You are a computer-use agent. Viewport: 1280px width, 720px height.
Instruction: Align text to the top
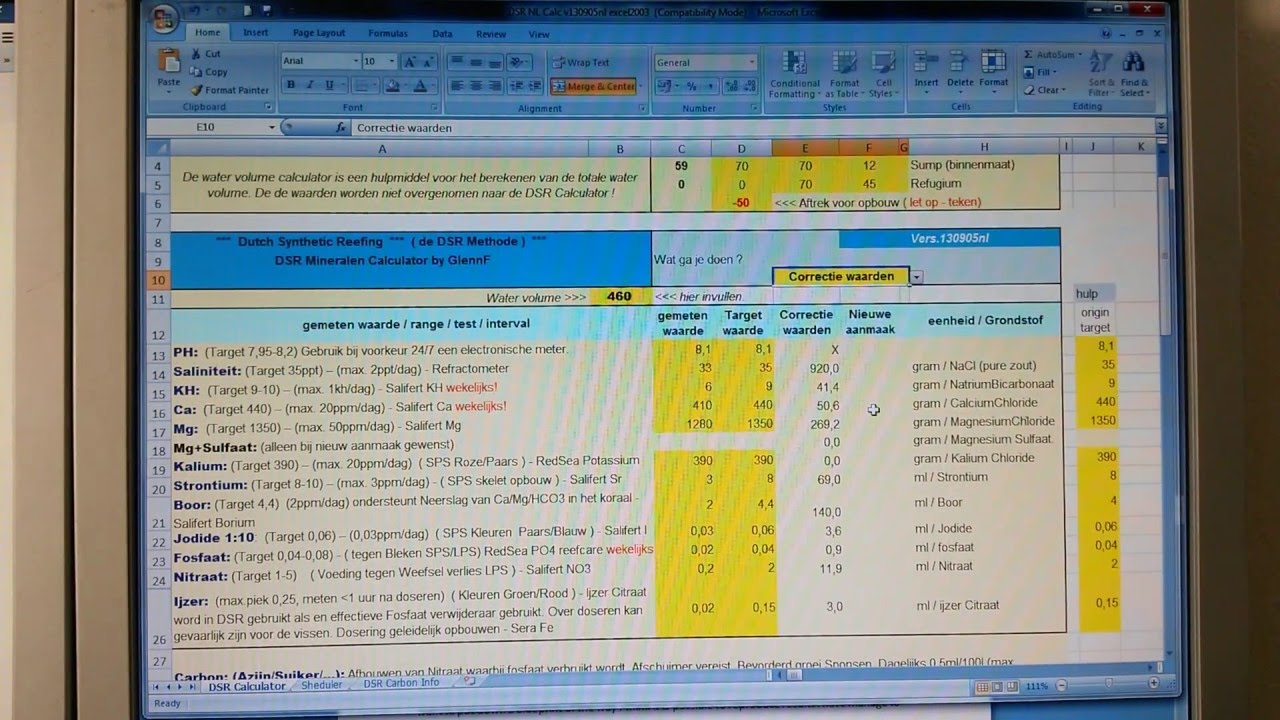click(456, 62)
